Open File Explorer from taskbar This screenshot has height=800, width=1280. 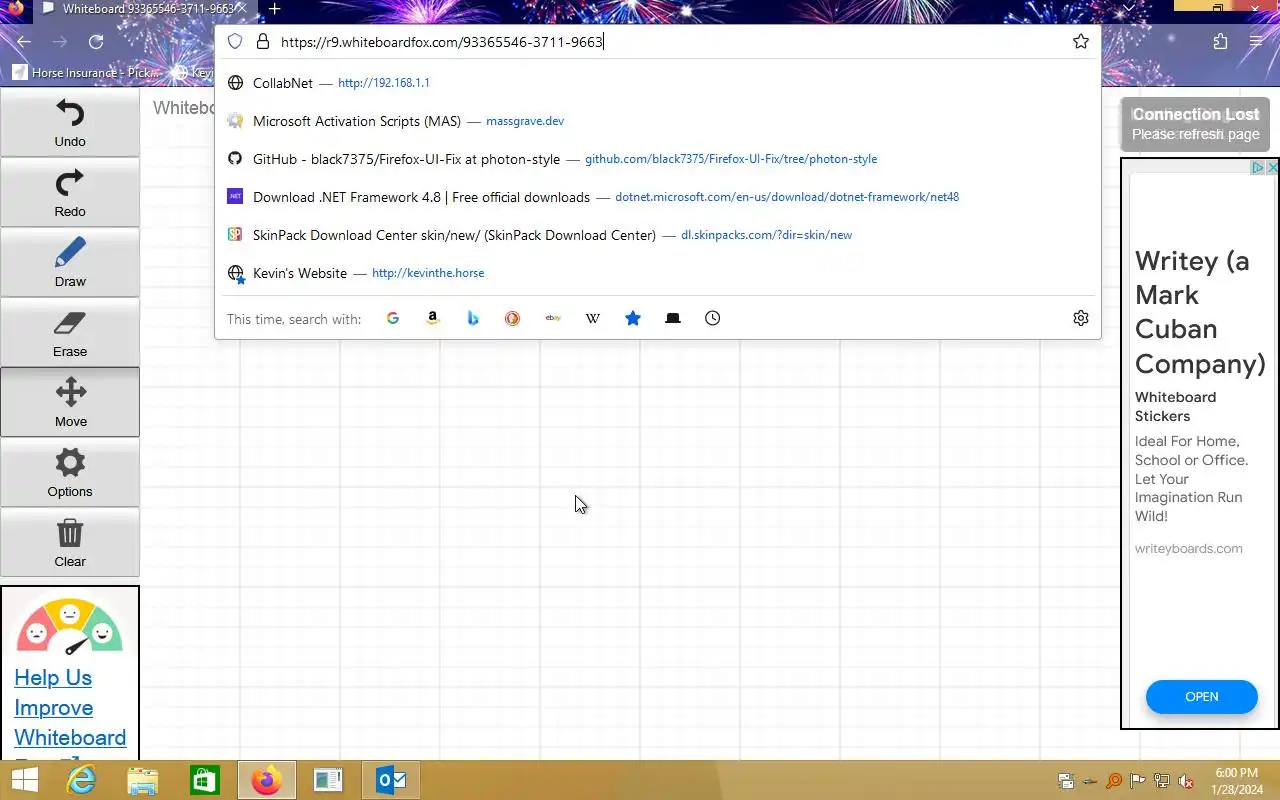[143, 780]
